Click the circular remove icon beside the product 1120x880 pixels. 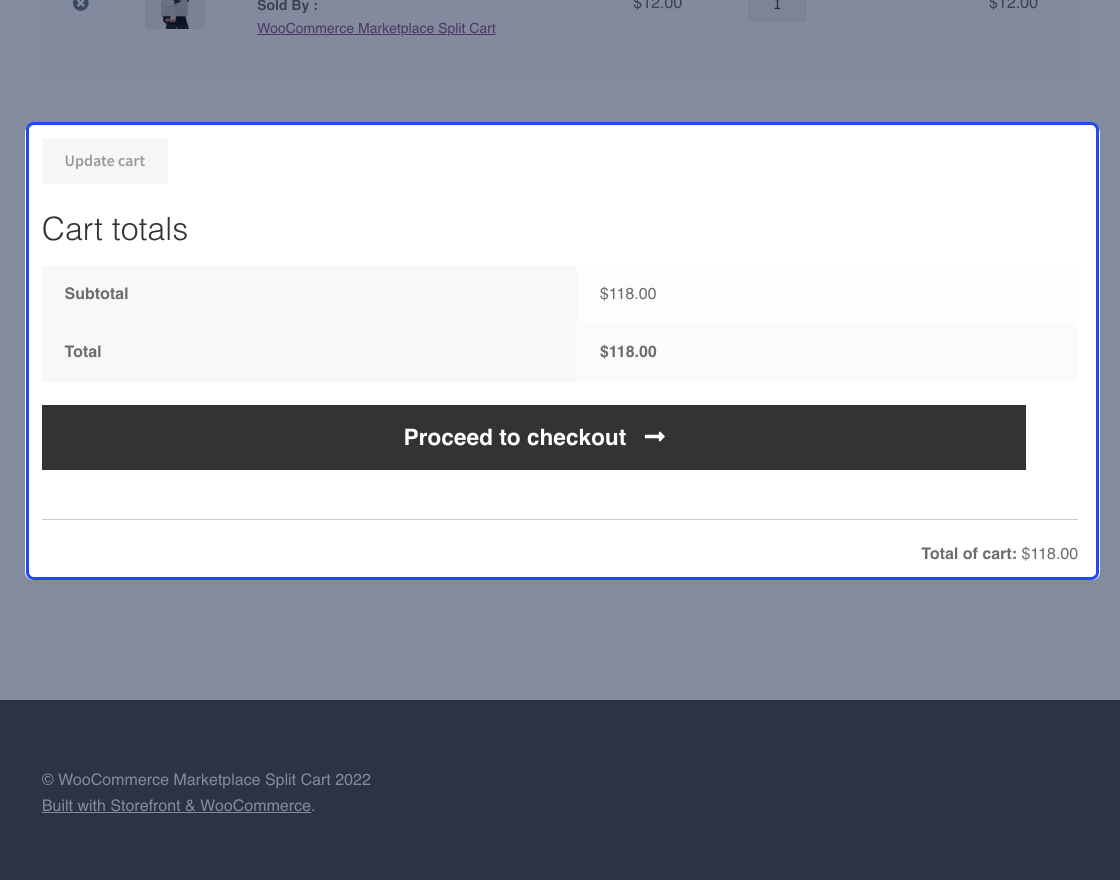[x=80, y=5]
